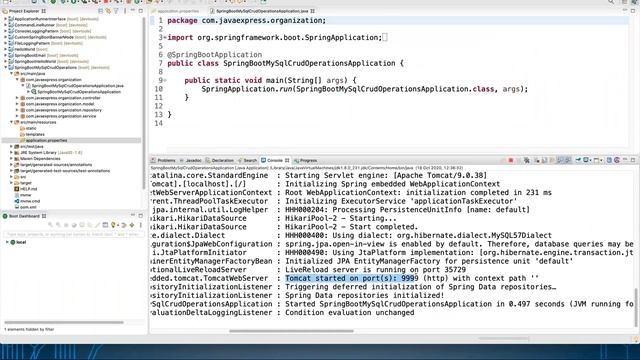Click 'Tomcat started on port(s): 9999' console line
Viewport: 640px width, 360px height.
coord(352,278)
